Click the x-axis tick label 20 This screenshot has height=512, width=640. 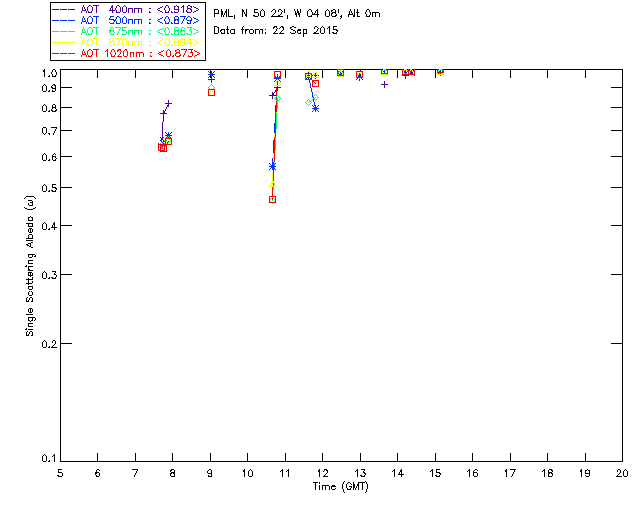tap(622, 473)
